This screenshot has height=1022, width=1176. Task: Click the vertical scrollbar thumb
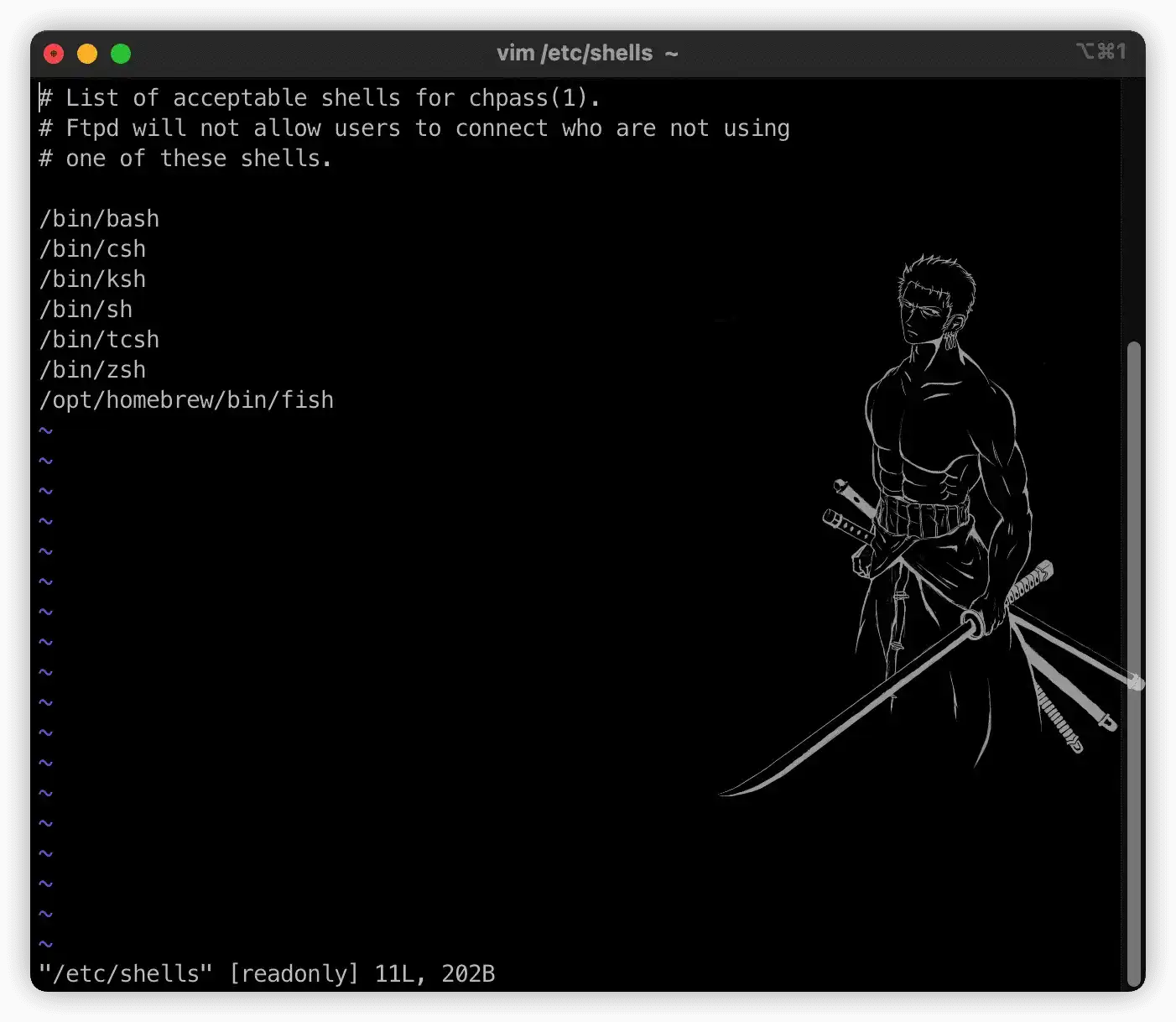point(1133,663)
